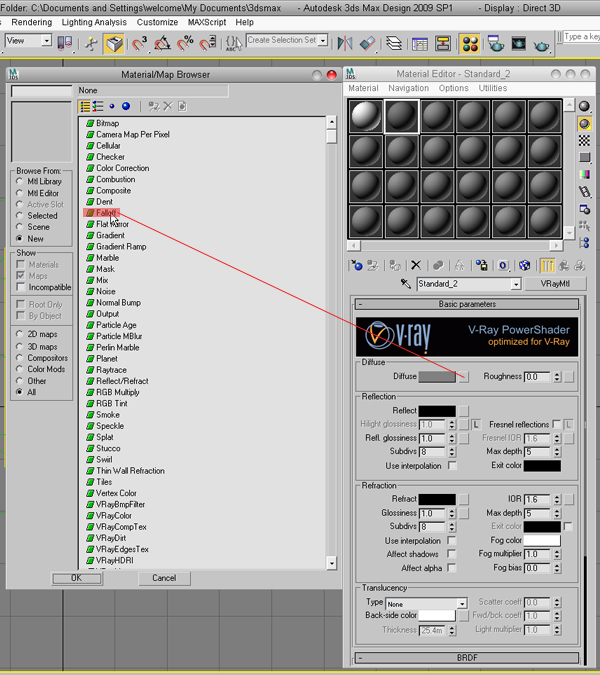The image size is (600, 675).
Task: Toggle checkered Background icon in Material Editor
Action: [x=584, y=140]
